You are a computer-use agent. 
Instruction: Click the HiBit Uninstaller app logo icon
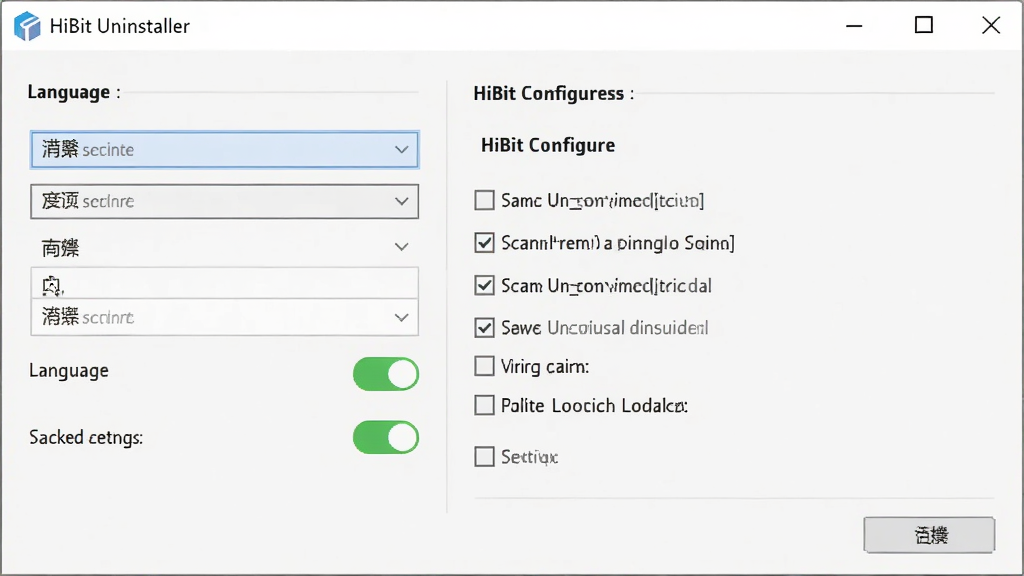click(x=27, y=26)
